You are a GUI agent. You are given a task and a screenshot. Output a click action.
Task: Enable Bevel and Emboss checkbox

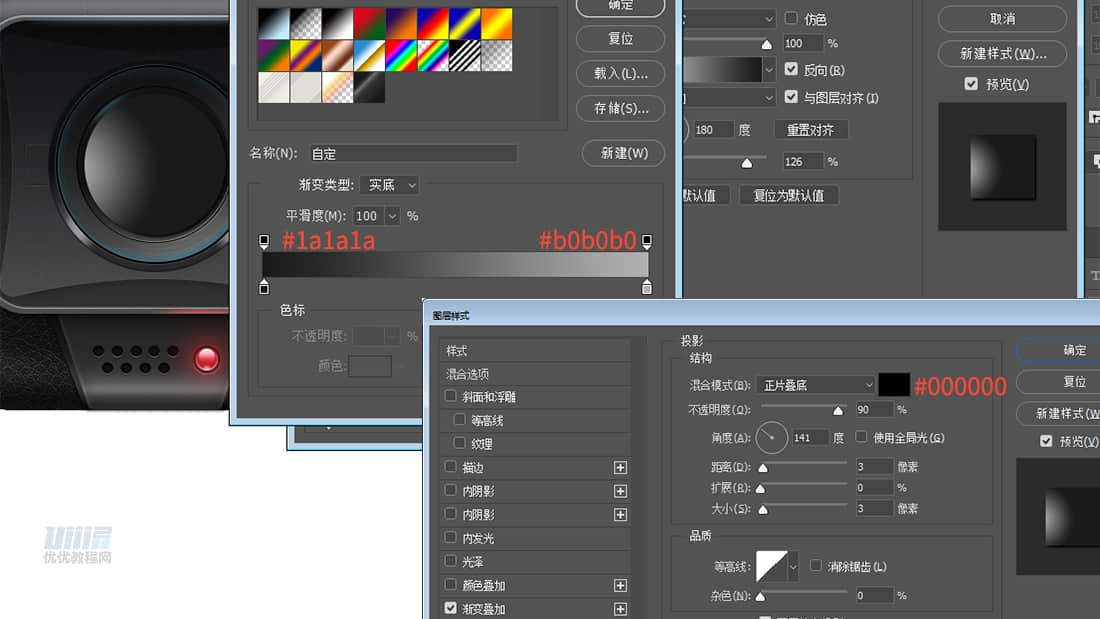click(450, 396)
